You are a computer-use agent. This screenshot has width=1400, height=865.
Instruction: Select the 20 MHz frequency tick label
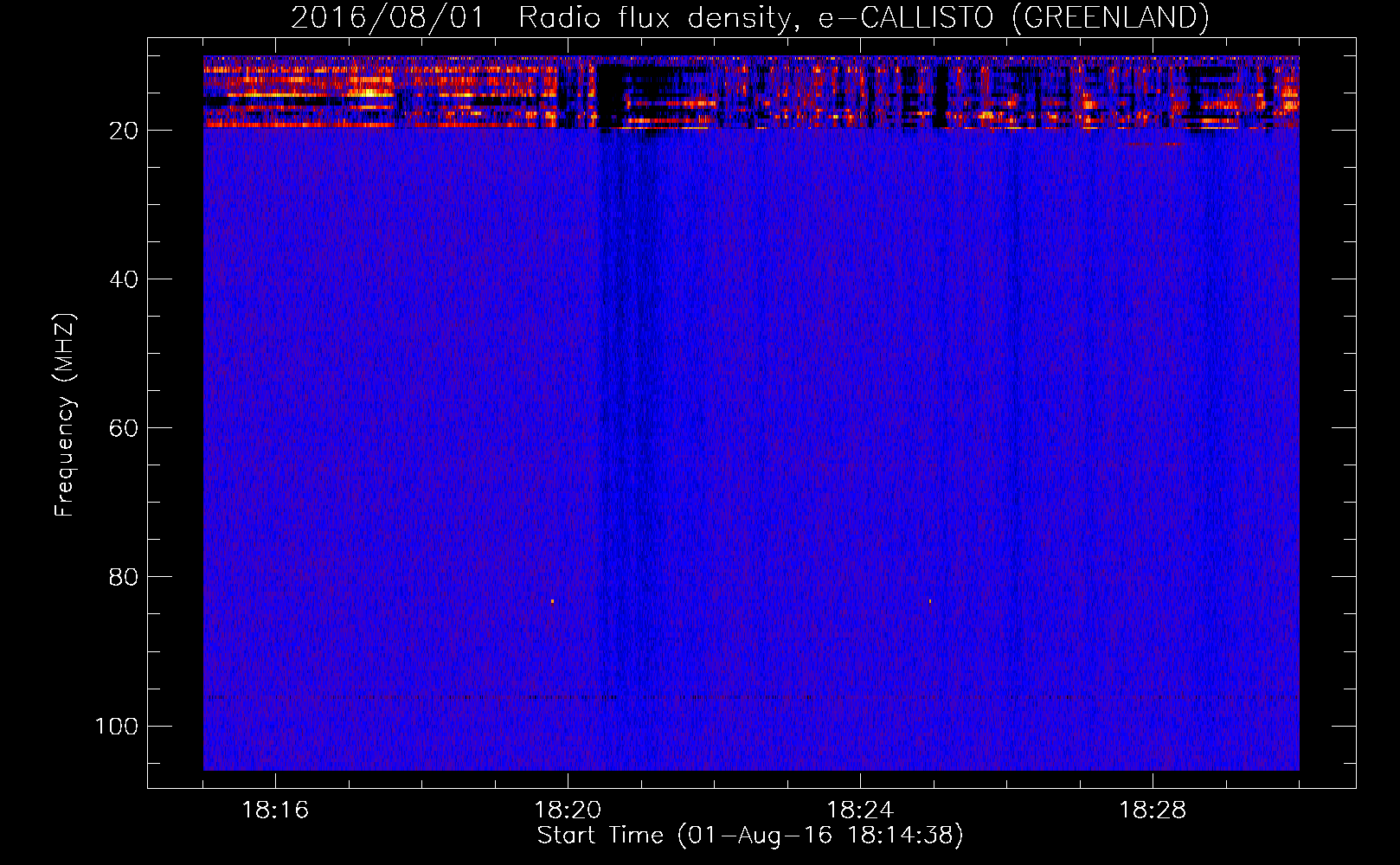124,131
